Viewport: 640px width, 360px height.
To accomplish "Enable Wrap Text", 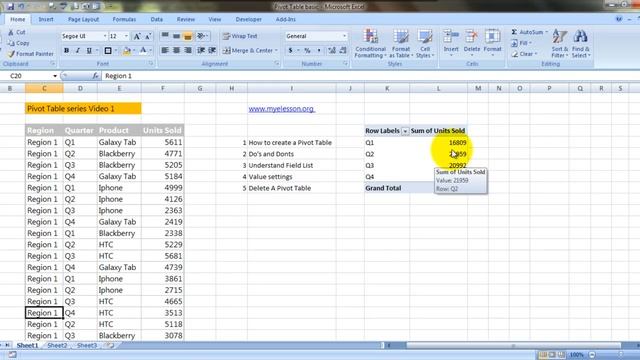I will [x=240, y=36].
